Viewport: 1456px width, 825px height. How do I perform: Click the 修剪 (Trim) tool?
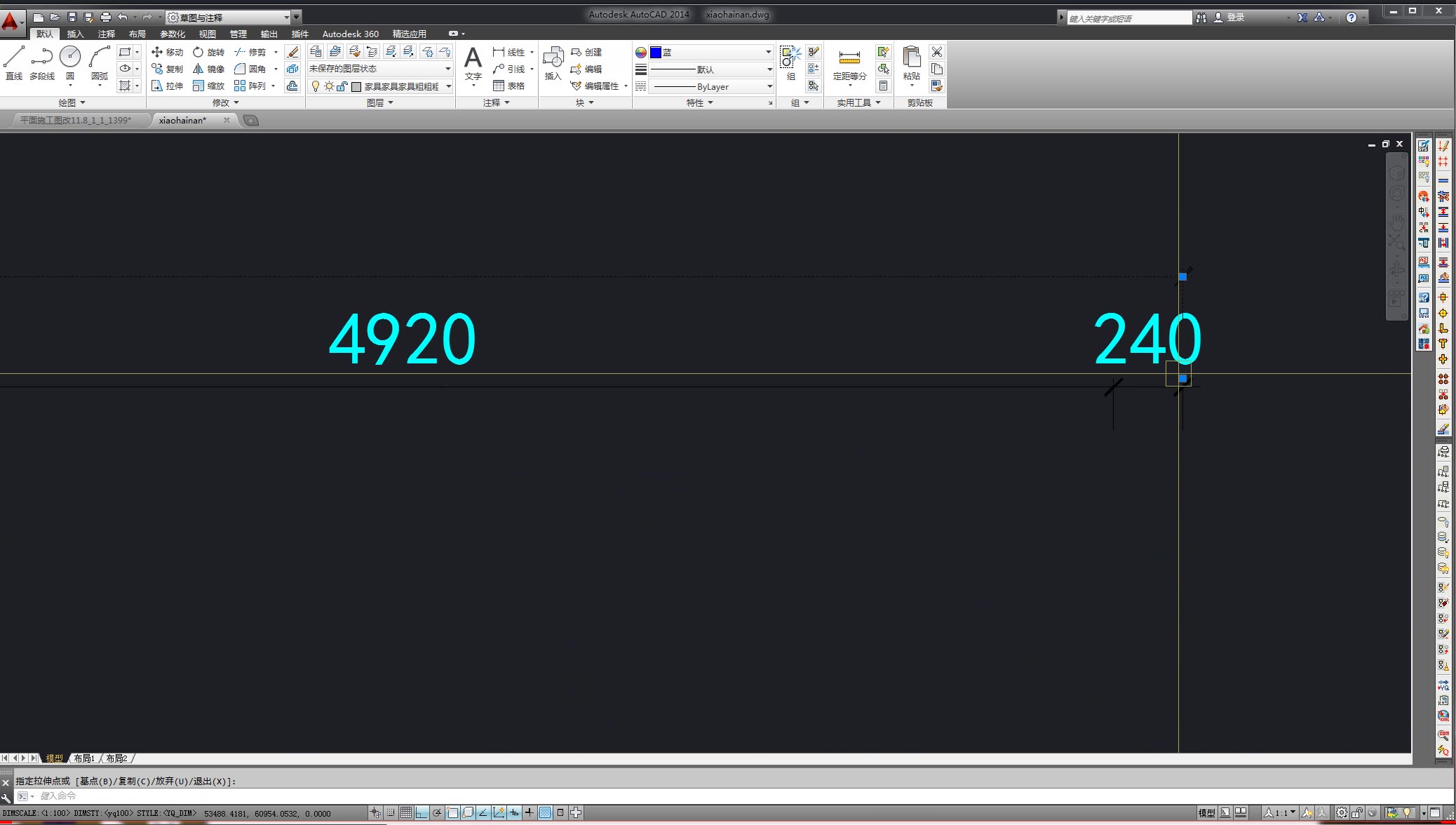point(250,52)
